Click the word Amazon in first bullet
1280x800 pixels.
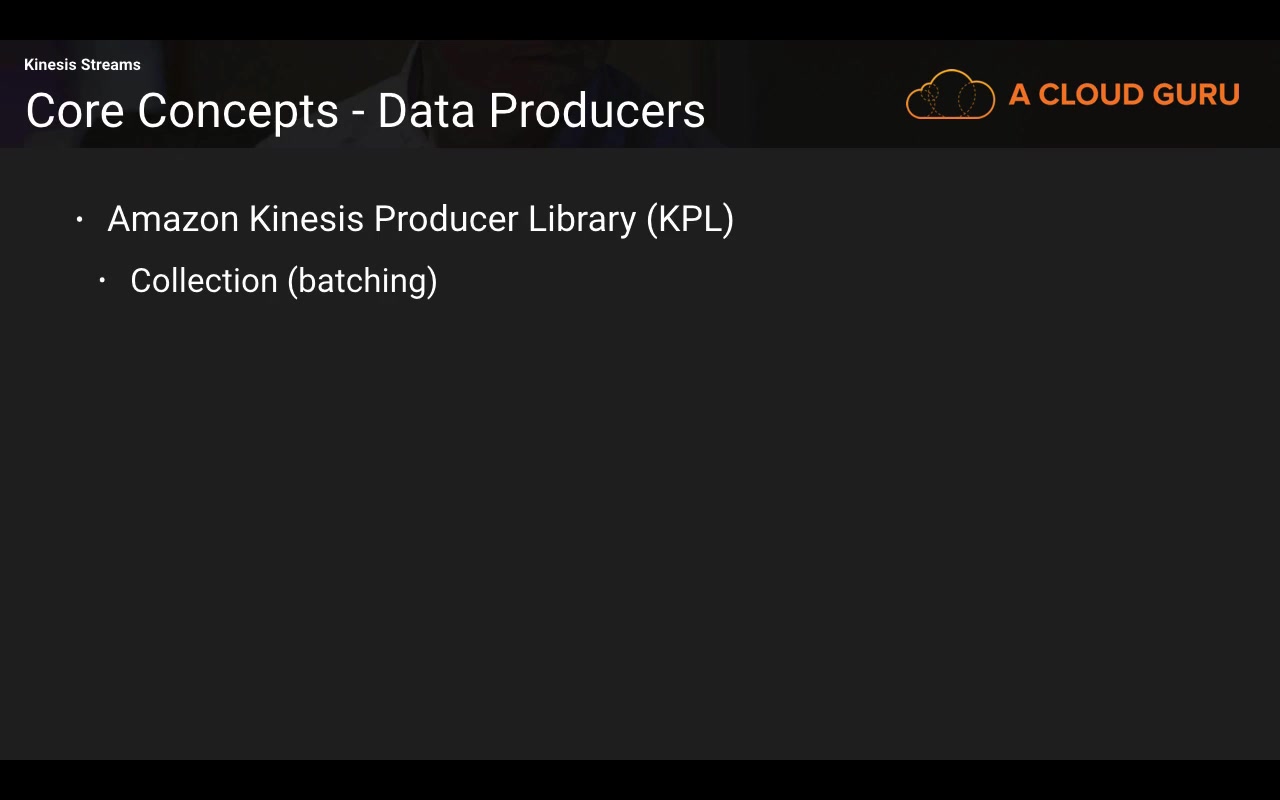(172, 219)
